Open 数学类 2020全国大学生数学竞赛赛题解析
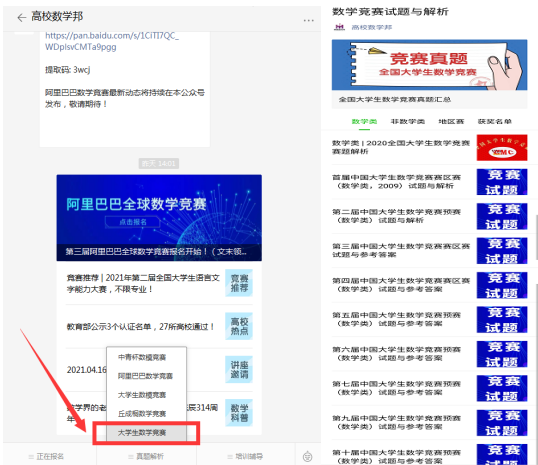 tap(401, 147)
